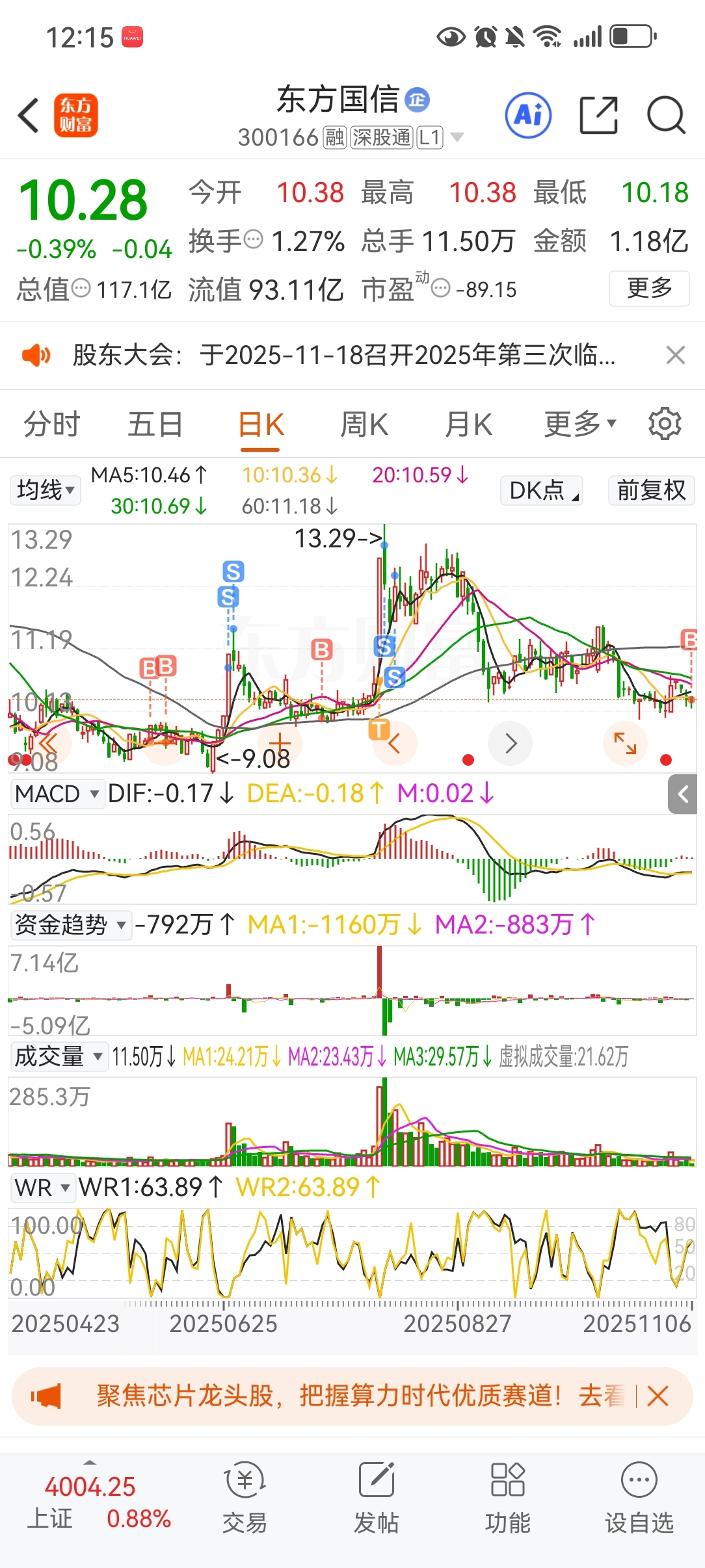This screenshot has width=705, height=1568.
Task: Switch to the 月K tab
Action: 468,425
